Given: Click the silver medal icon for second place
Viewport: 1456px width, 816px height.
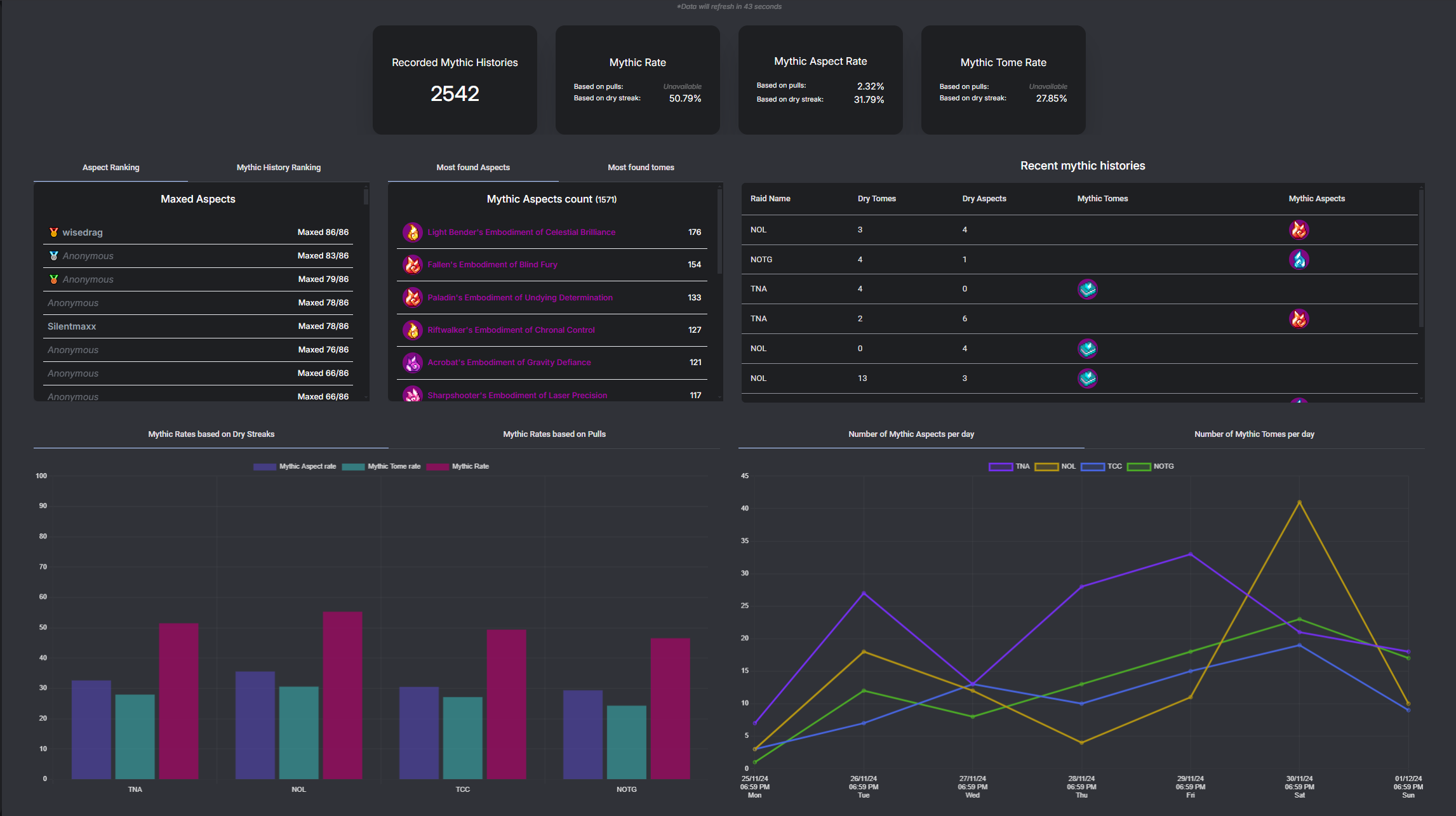Looking at the screenshot, I should point(54,256).
